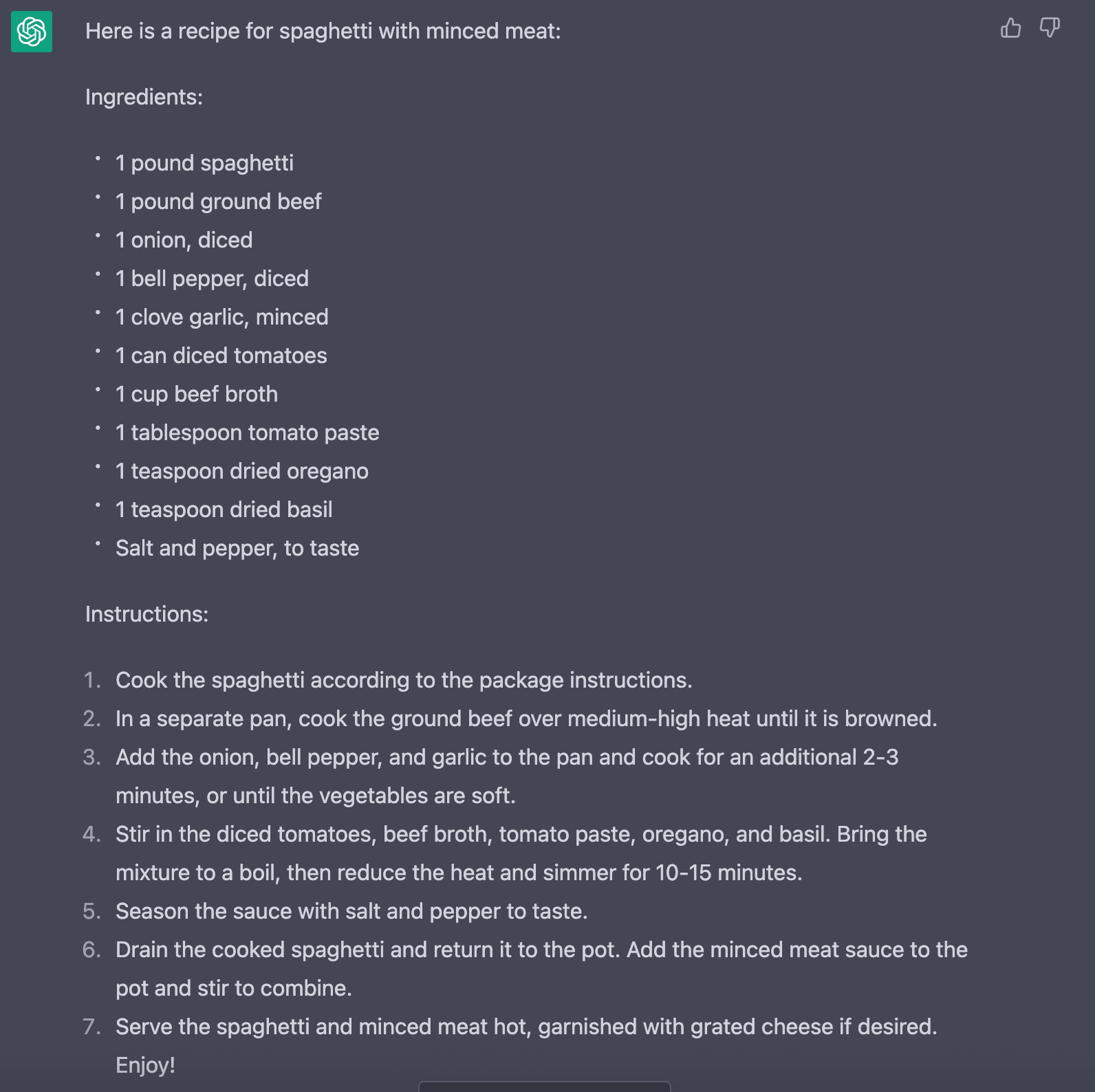Image resolution: width=1095 pixels, height=1092 pixels.
Task: Click the "1 teaspoon dried oregano" list item
Action: click(241, 471)
